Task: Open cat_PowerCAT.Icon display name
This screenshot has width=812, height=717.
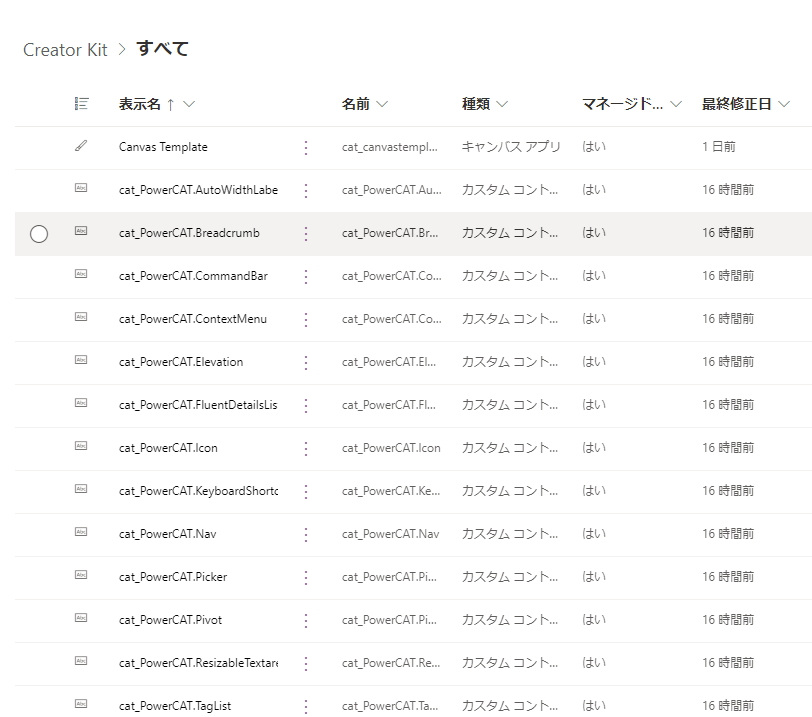Action: click(168, 448)
